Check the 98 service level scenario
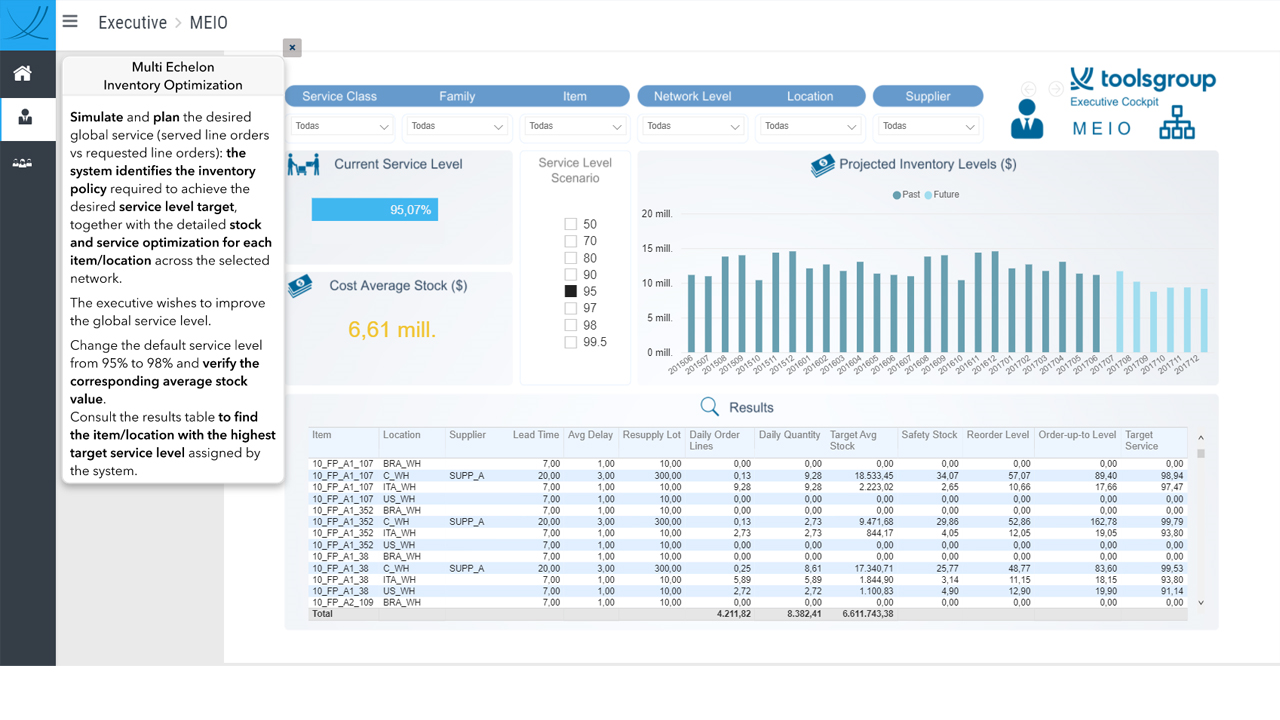Viewport: 1280px width, 720px height. pos(570,325)
